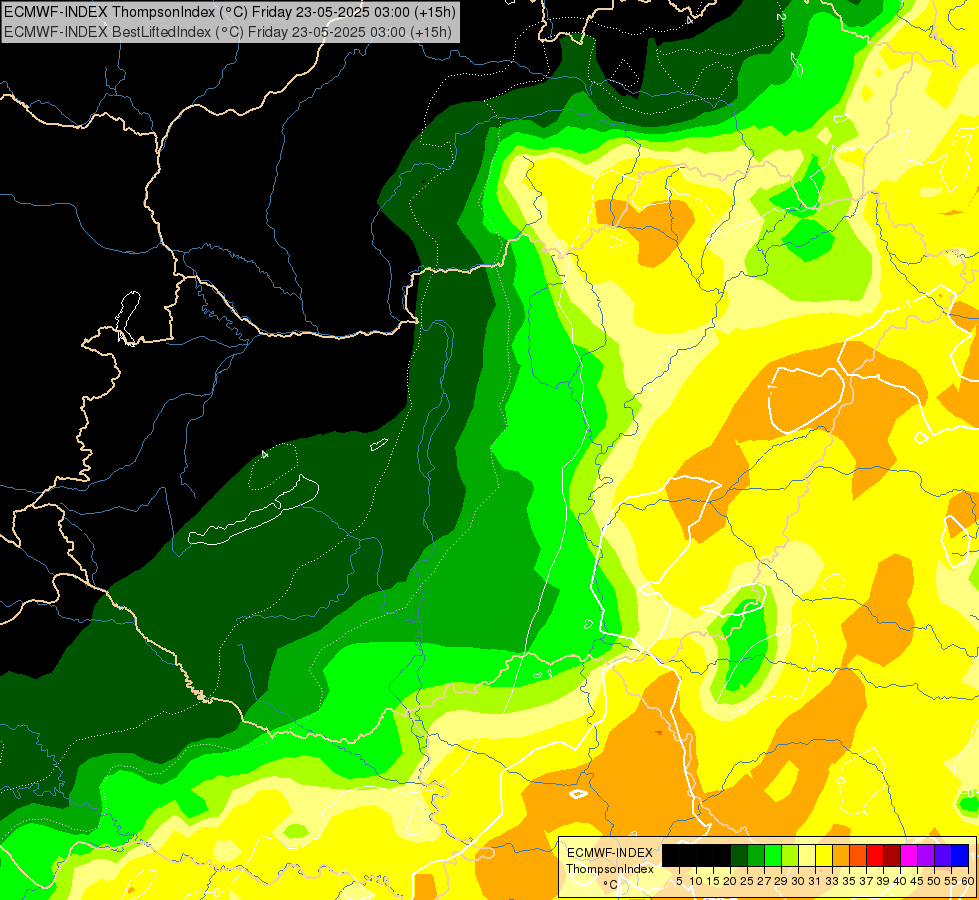This screenshot has height=900, width=979.
Task: Select the red-orange 35–37 legend swatch
Action: click(858, 856)
